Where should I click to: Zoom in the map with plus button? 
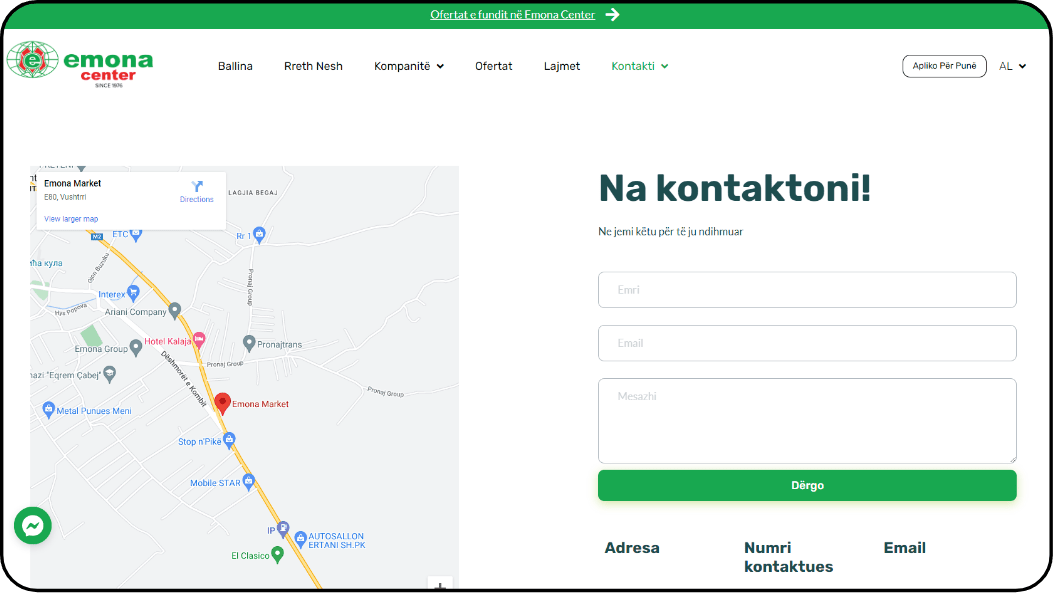coord(440,585)
